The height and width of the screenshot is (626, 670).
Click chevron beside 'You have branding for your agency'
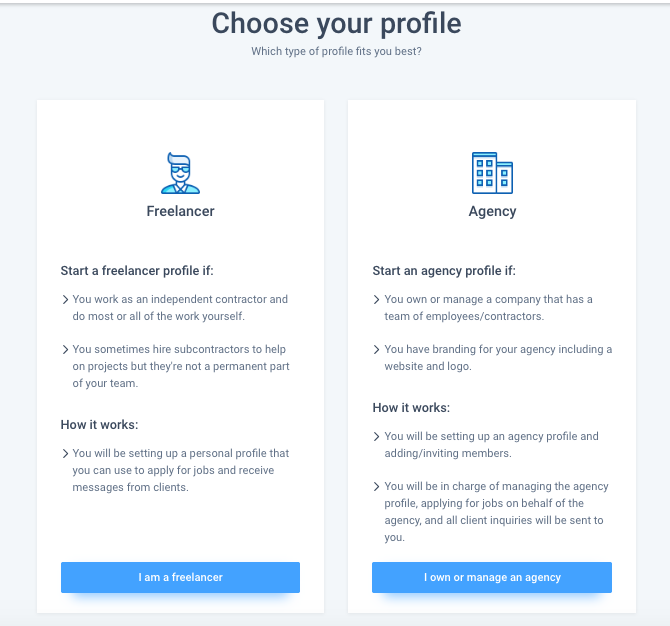(376, 350)
